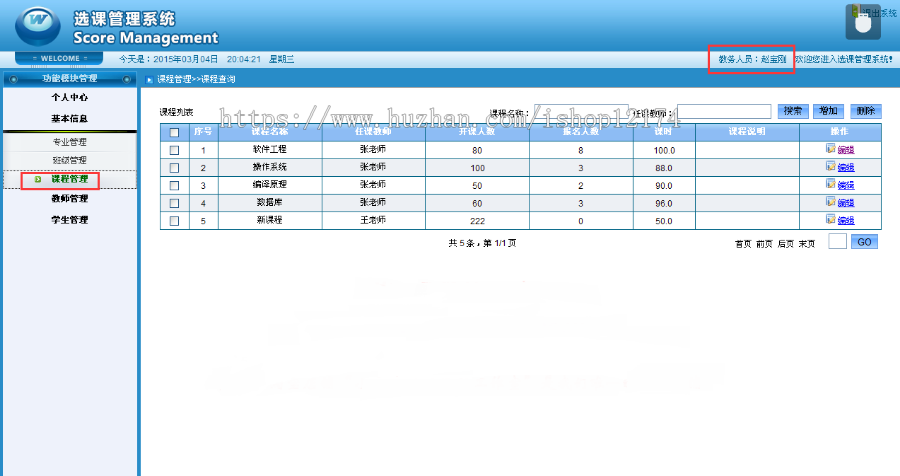Viewport: 900px width, 476px height.
Task: Check the checkbox for 编译原理 row
Action: coord(174,186)
